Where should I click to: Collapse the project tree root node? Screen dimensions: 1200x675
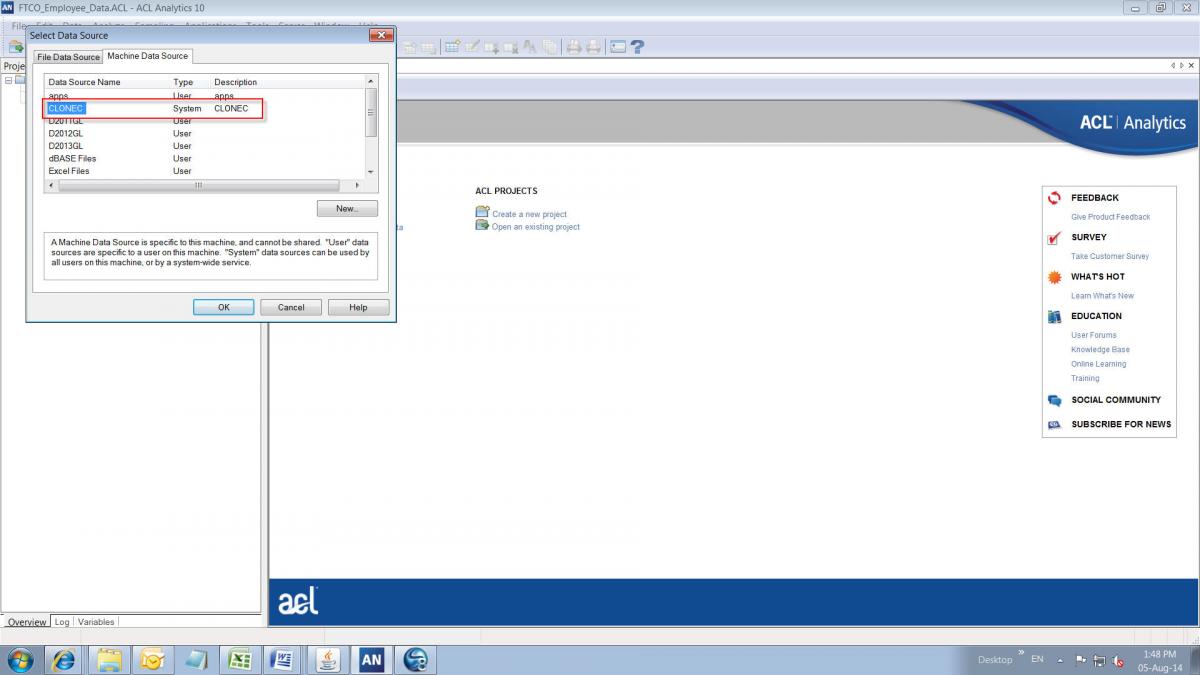tap(9, 80)
